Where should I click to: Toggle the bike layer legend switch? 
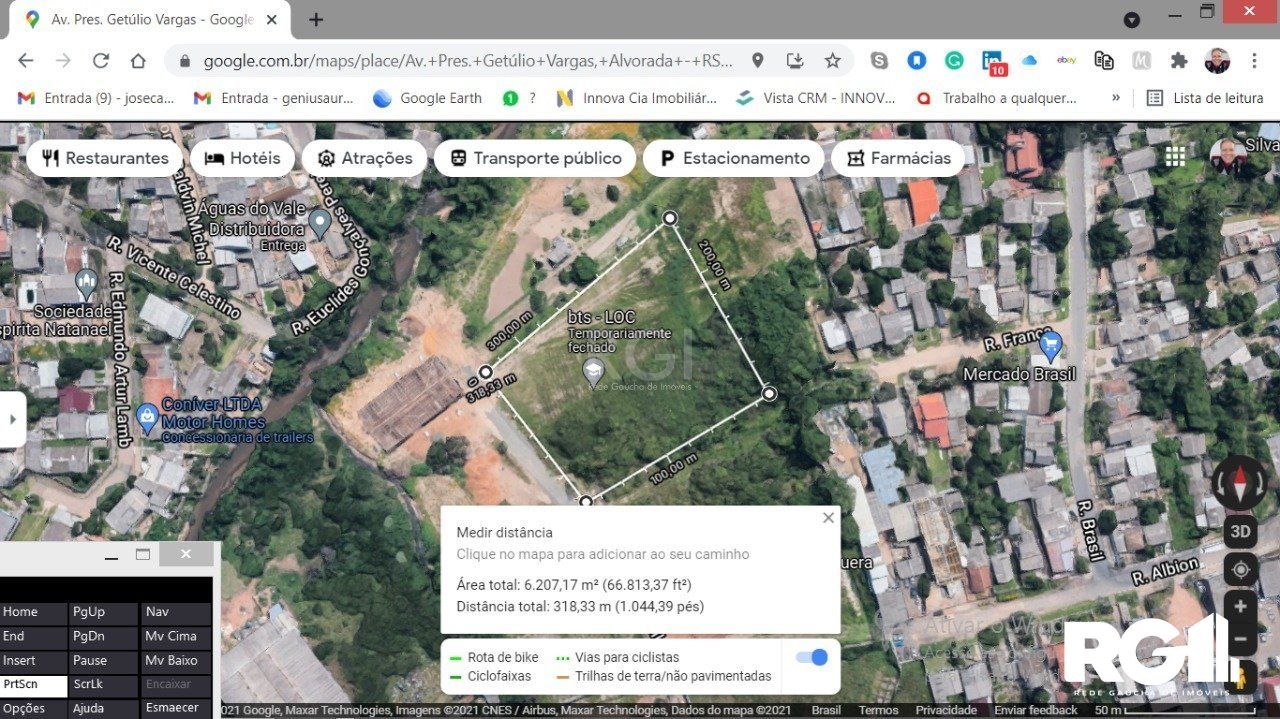coord(812,657)
